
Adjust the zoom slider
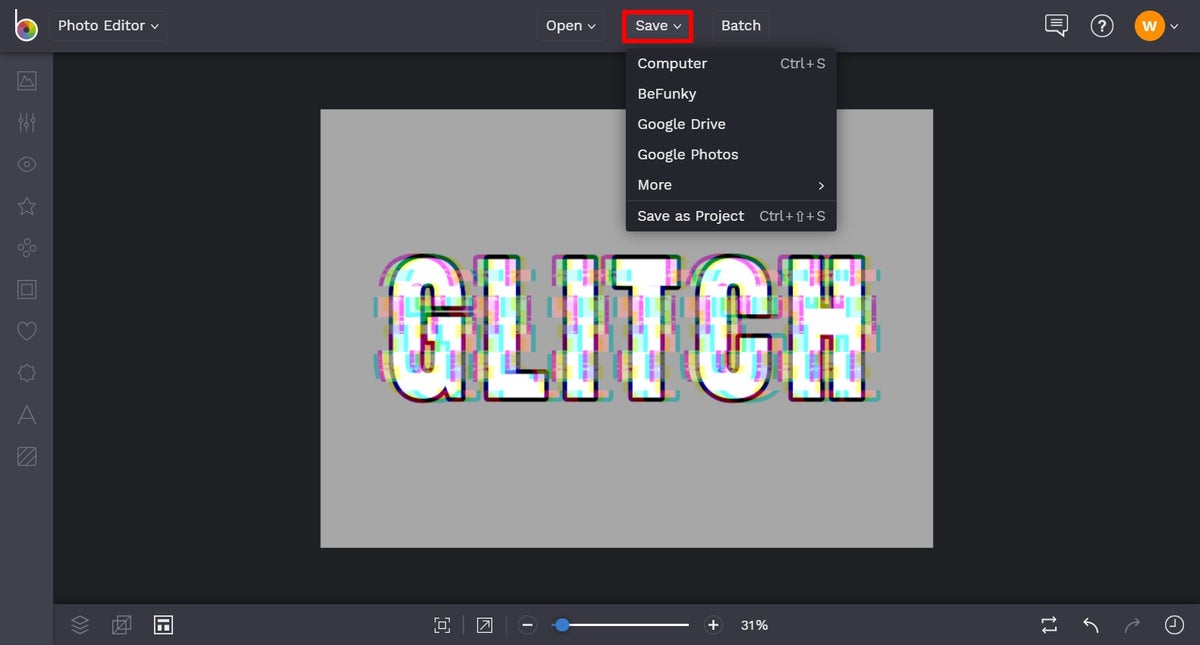click(562, 624)
